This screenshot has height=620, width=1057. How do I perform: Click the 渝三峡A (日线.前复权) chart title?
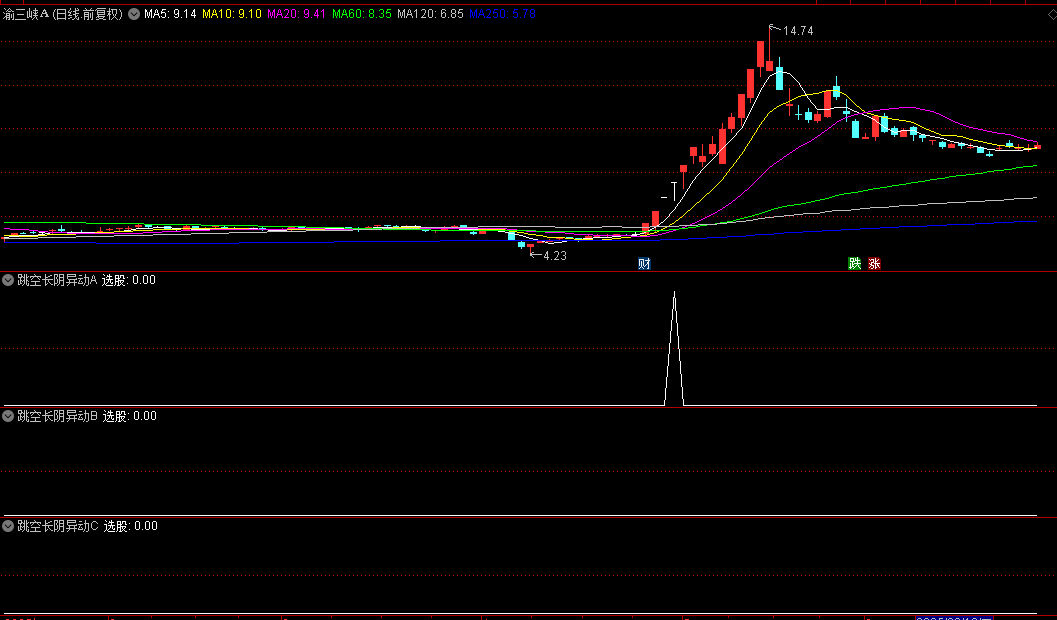[63, 13]
